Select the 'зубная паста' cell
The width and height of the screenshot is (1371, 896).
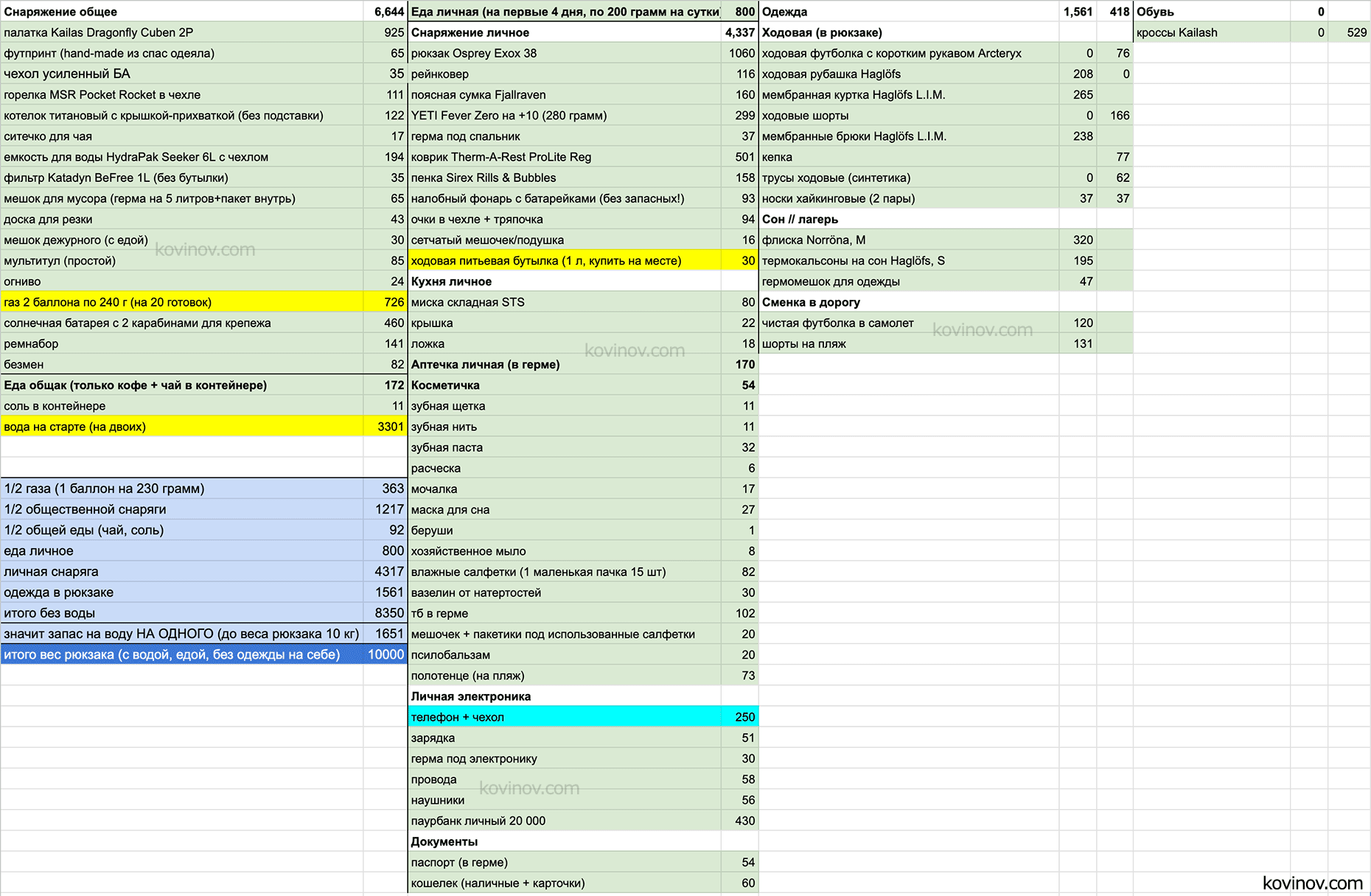point(565,447)
